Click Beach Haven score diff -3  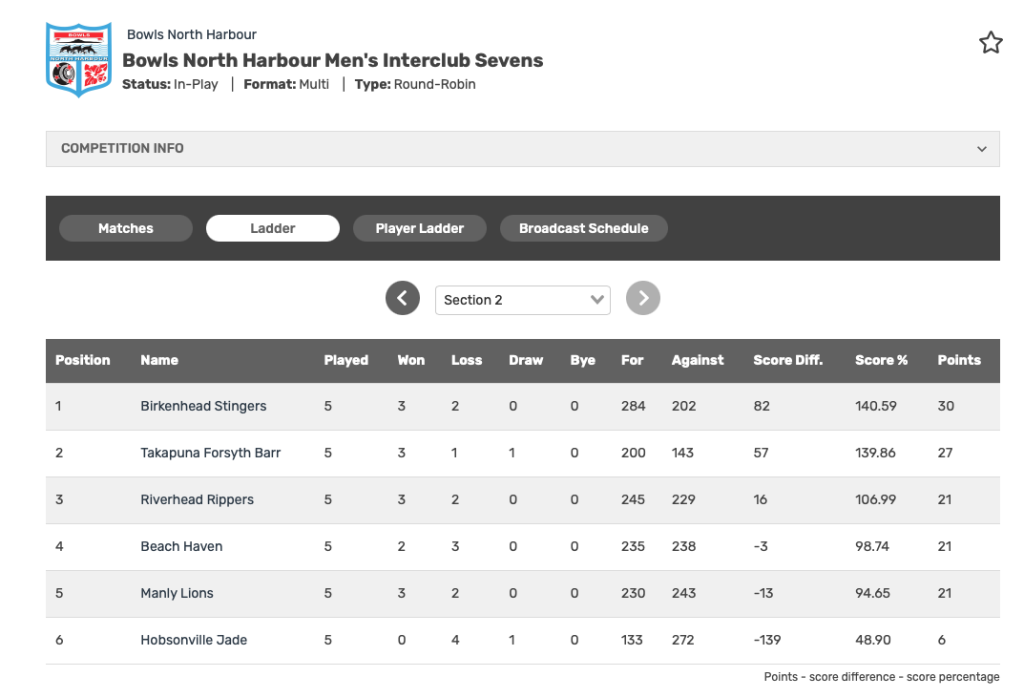click(x=760, y=547)
